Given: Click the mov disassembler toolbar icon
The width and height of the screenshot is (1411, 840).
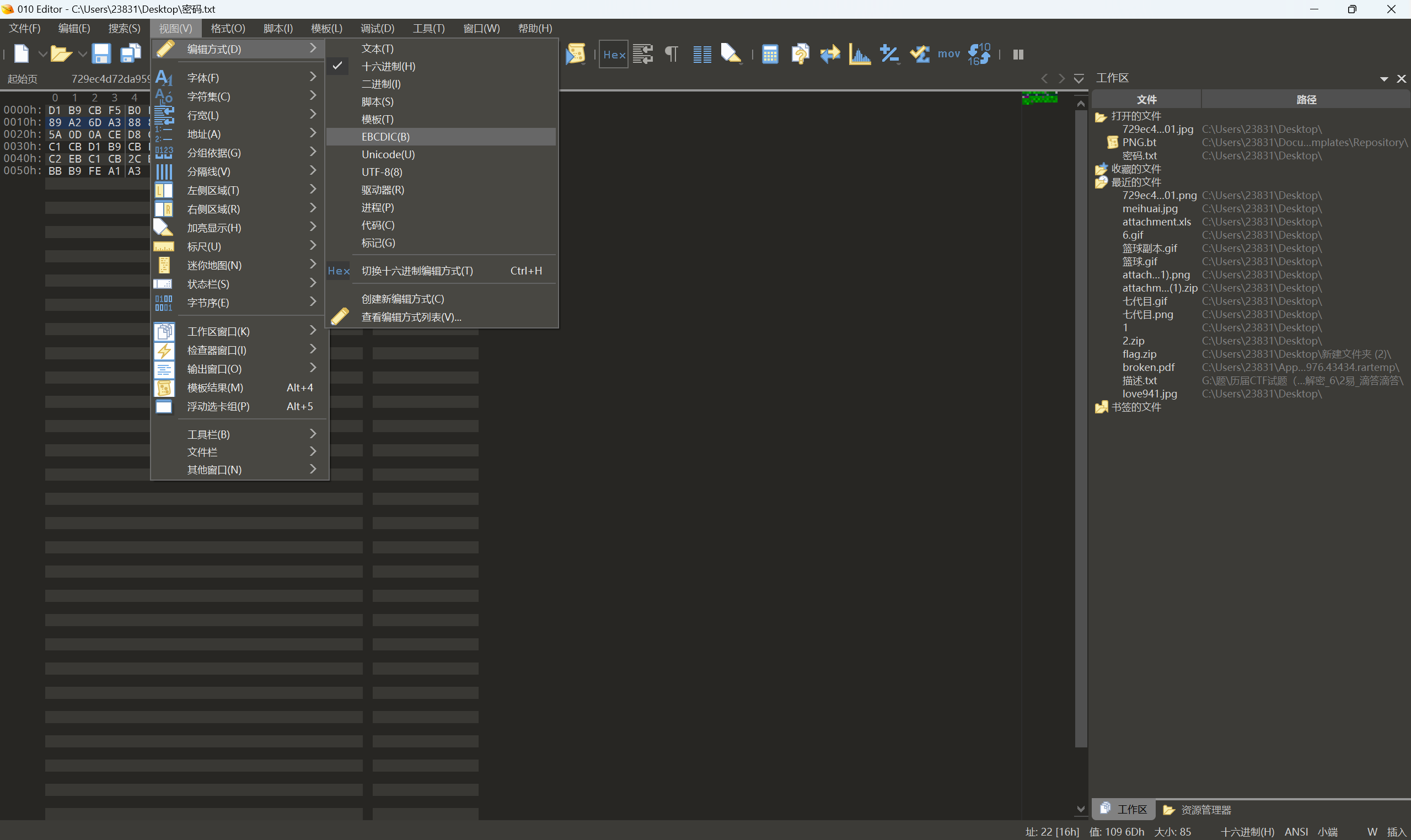Looking at the screenshot, I should tap(948, 54).
